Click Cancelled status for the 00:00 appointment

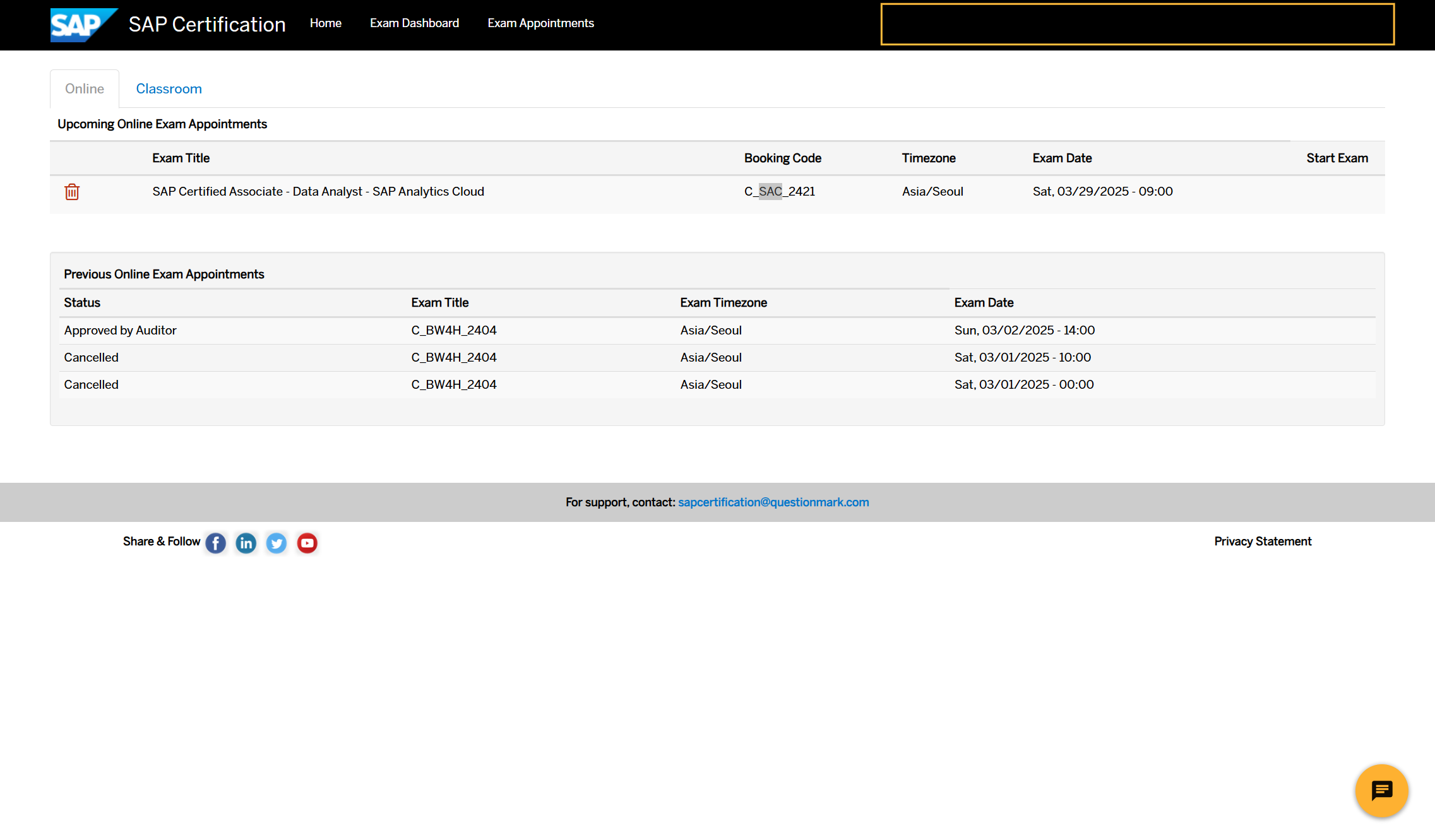point(91,384)
